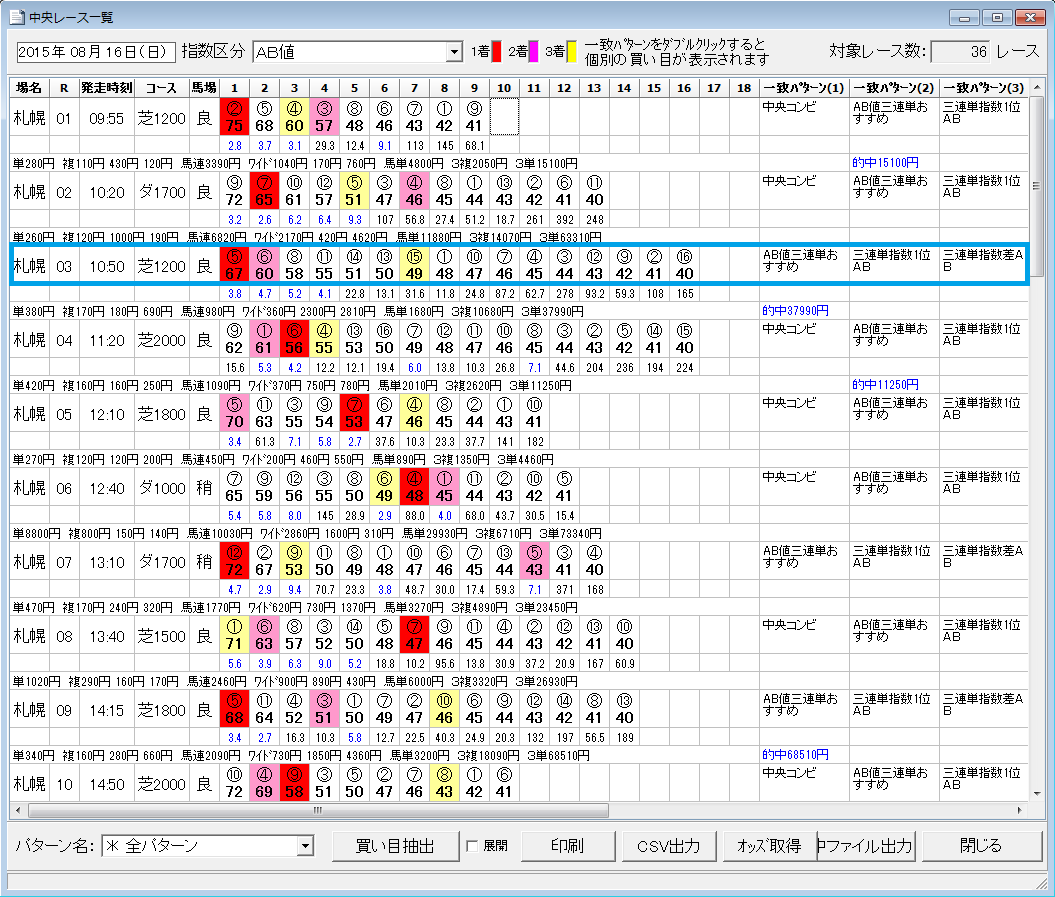
Task: Click course ダ1000 in race 06
Action: 161,489
